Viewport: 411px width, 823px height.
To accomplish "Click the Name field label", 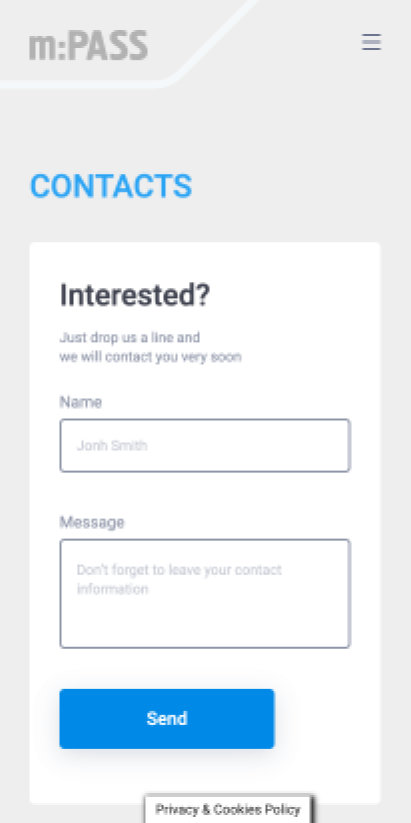I will tap(80, 403).
